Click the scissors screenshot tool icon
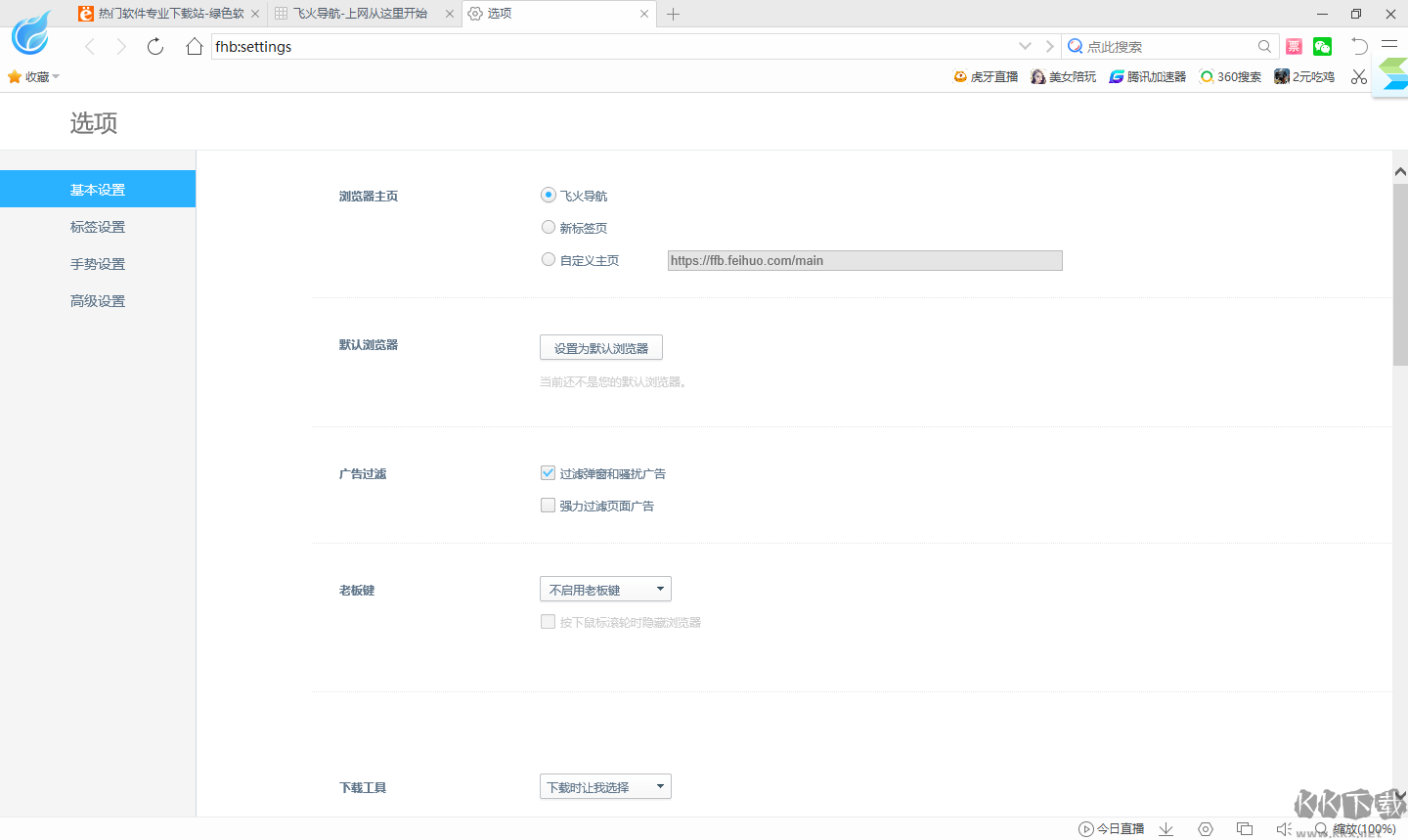Screen dimensions: 1408x840 (1358, 76)
